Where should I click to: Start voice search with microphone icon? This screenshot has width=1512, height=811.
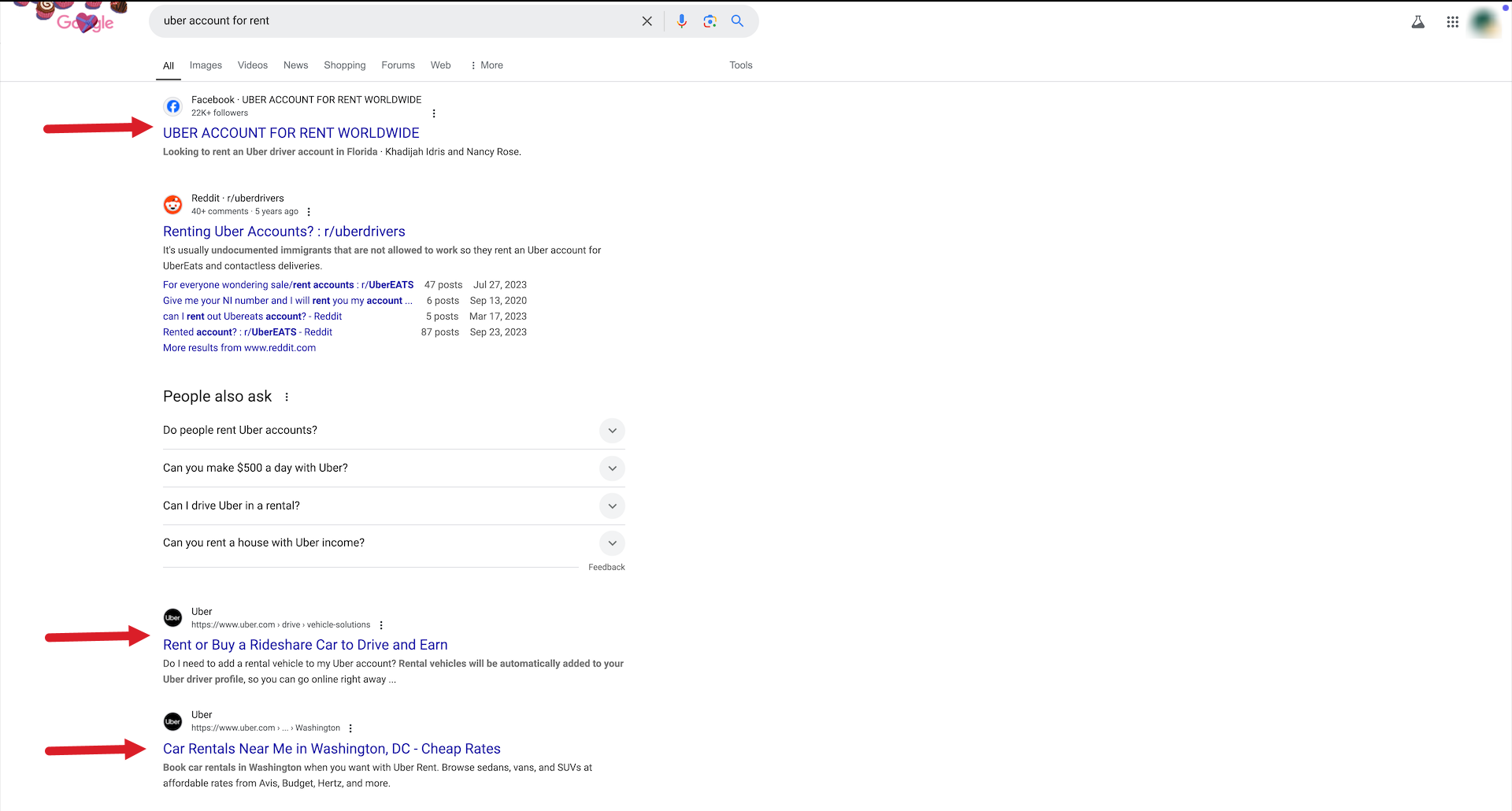tap(682, 21)
